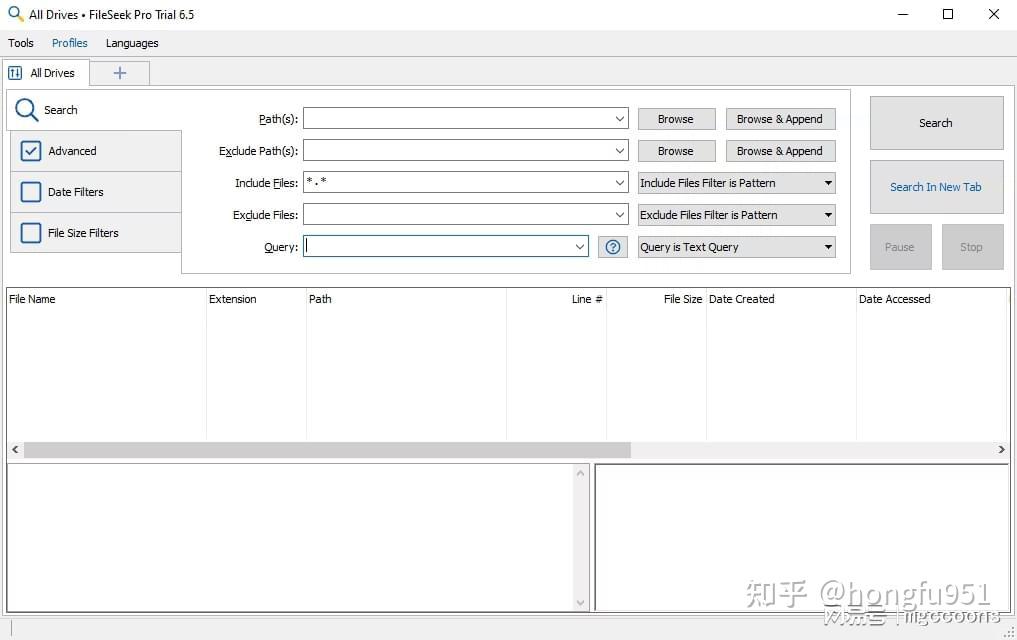Viewport: 1017px width, 640px height.
Task: Expand the Path(s) dropdown arrow
Action: (619, 119)
